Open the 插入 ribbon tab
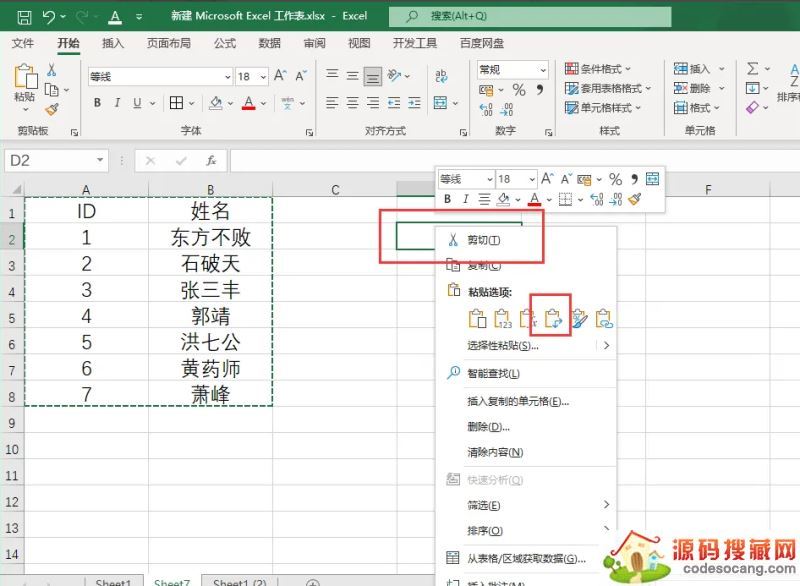This screenshot has height=586, width=800. 113,43
